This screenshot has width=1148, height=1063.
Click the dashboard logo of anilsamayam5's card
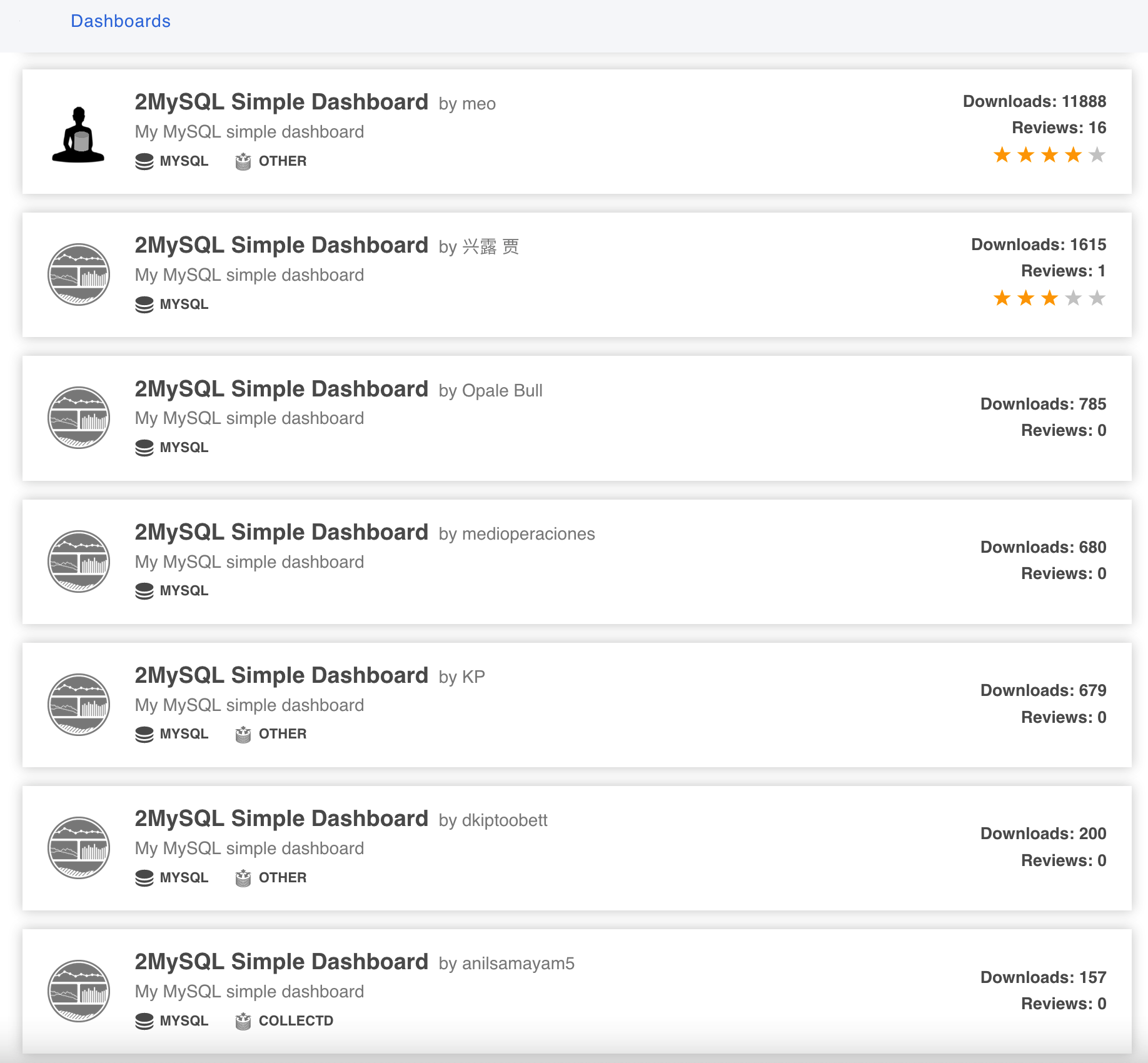(x=79, y=991)
